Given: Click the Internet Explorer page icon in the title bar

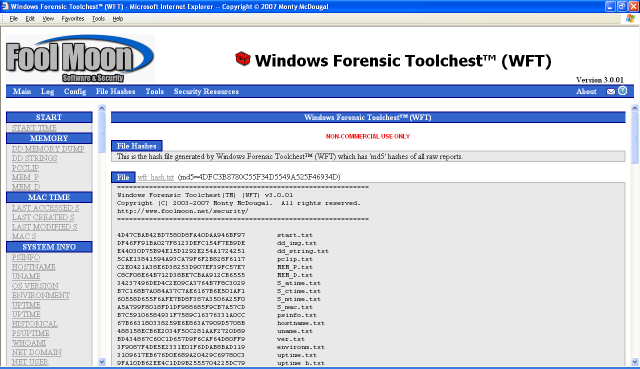Looking at the screenshot, I should point(5,6).
